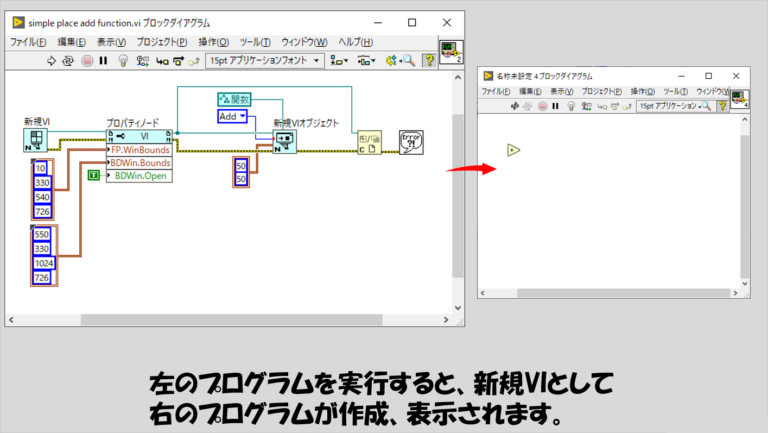Click value 10 in first array constant

tap(41, 168)
